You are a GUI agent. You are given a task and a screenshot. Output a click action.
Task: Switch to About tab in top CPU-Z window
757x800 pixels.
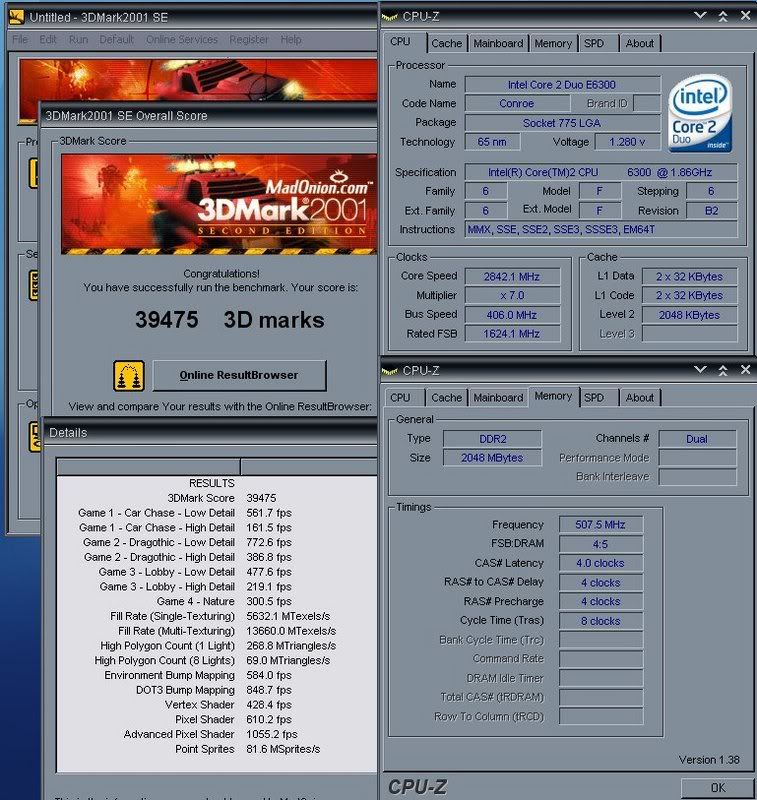pos(640,43)
